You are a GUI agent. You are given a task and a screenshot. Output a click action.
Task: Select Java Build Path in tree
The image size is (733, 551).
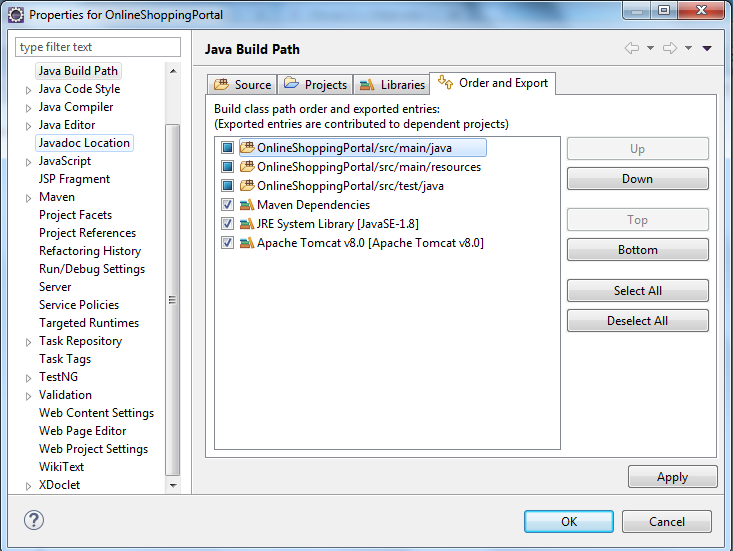point(78,71)
